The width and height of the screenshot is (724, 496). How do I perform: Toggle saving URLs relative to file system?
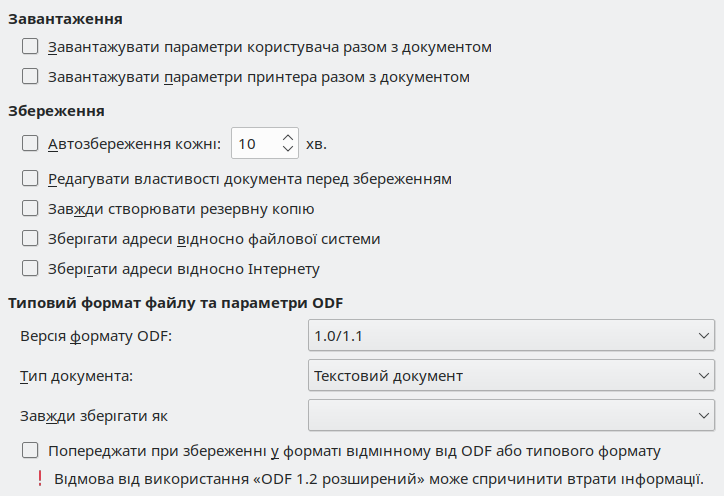(30, 239)
